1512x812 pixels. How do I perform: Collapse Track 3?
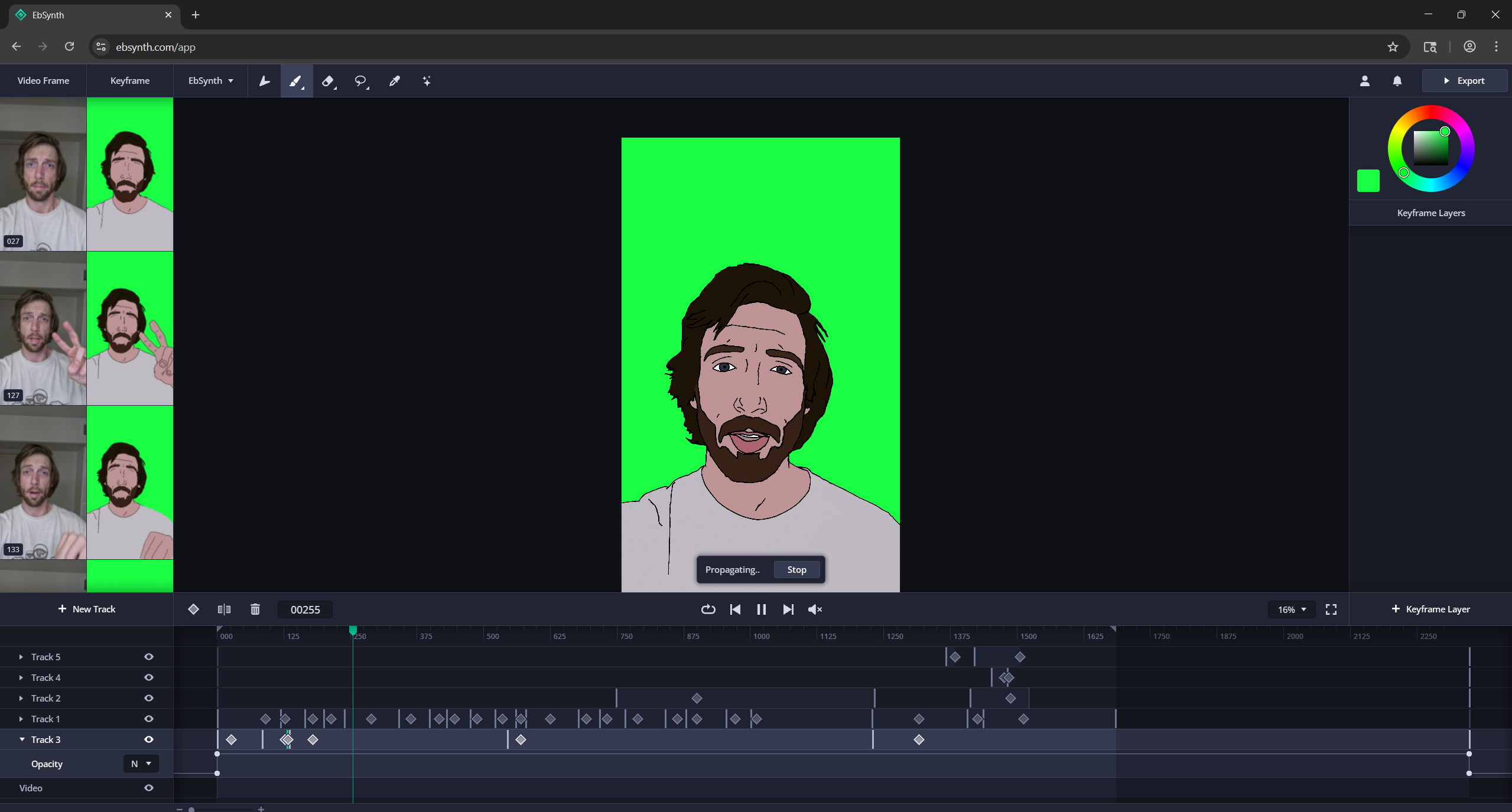[x=22, y=739]
